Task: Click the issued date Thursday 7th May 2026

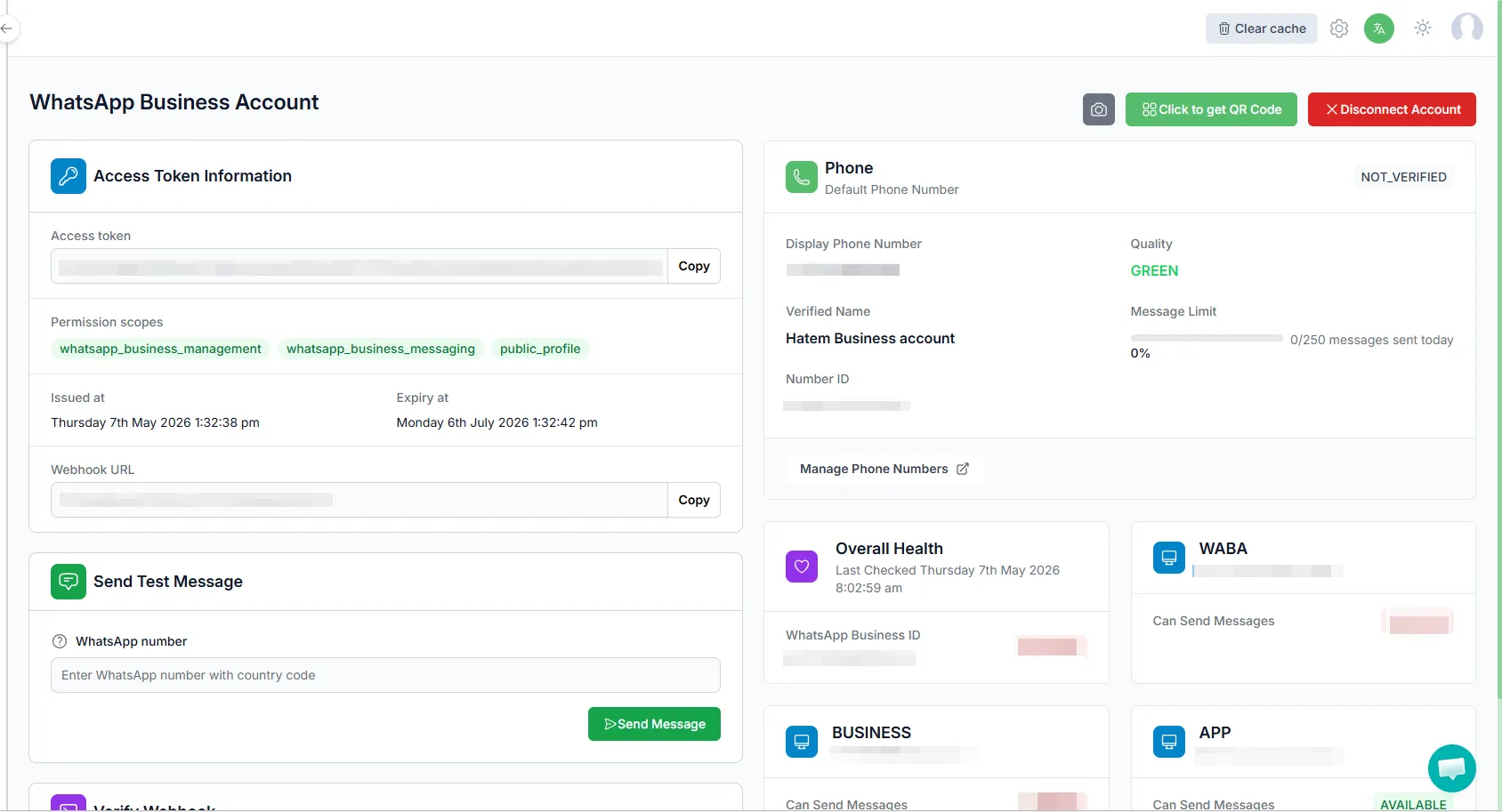Action: click(x=155, y=422)
